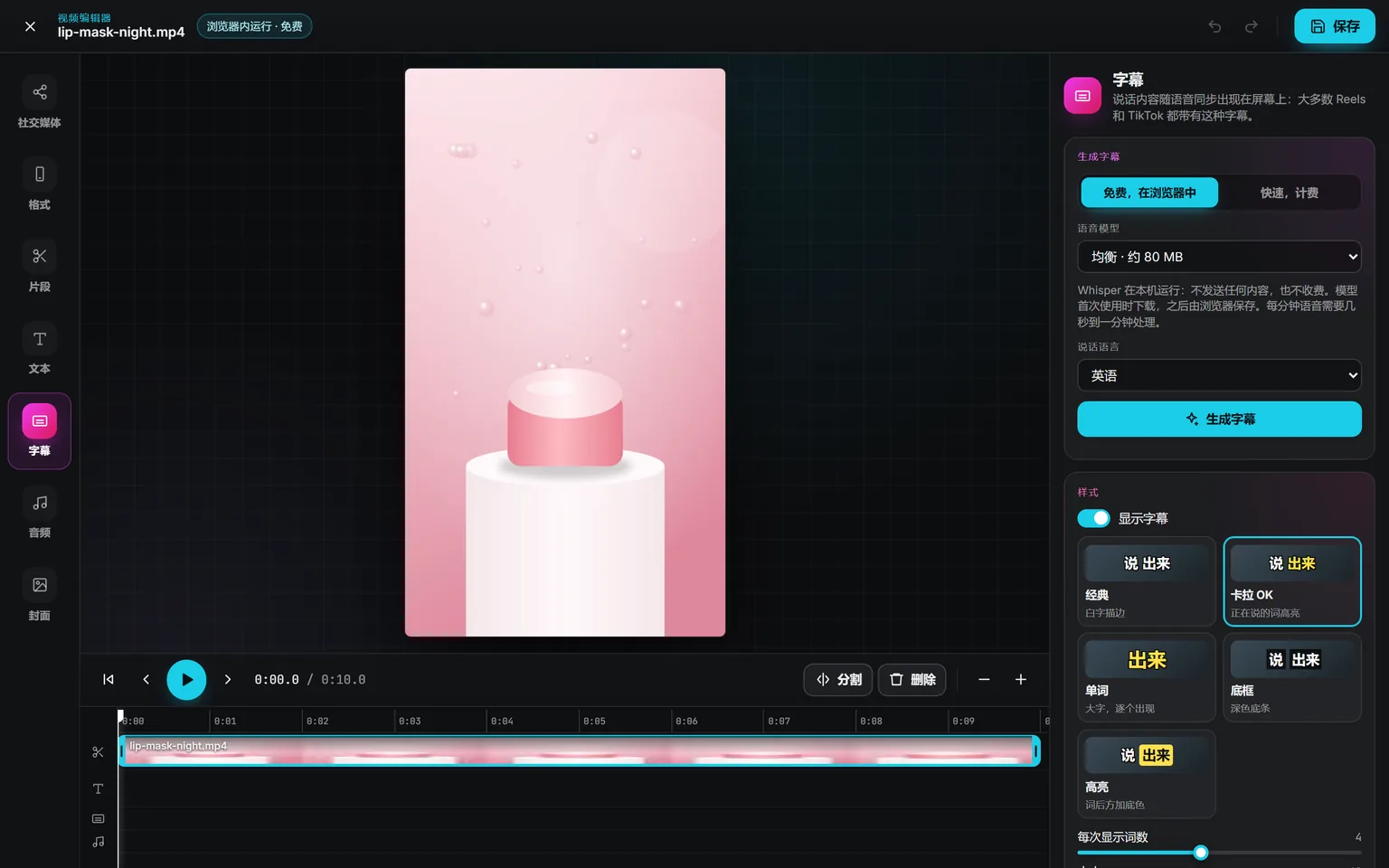Select the 字幕 captions panel
The width and height of the screenshot is (1389, 868).
coord(40,431)
